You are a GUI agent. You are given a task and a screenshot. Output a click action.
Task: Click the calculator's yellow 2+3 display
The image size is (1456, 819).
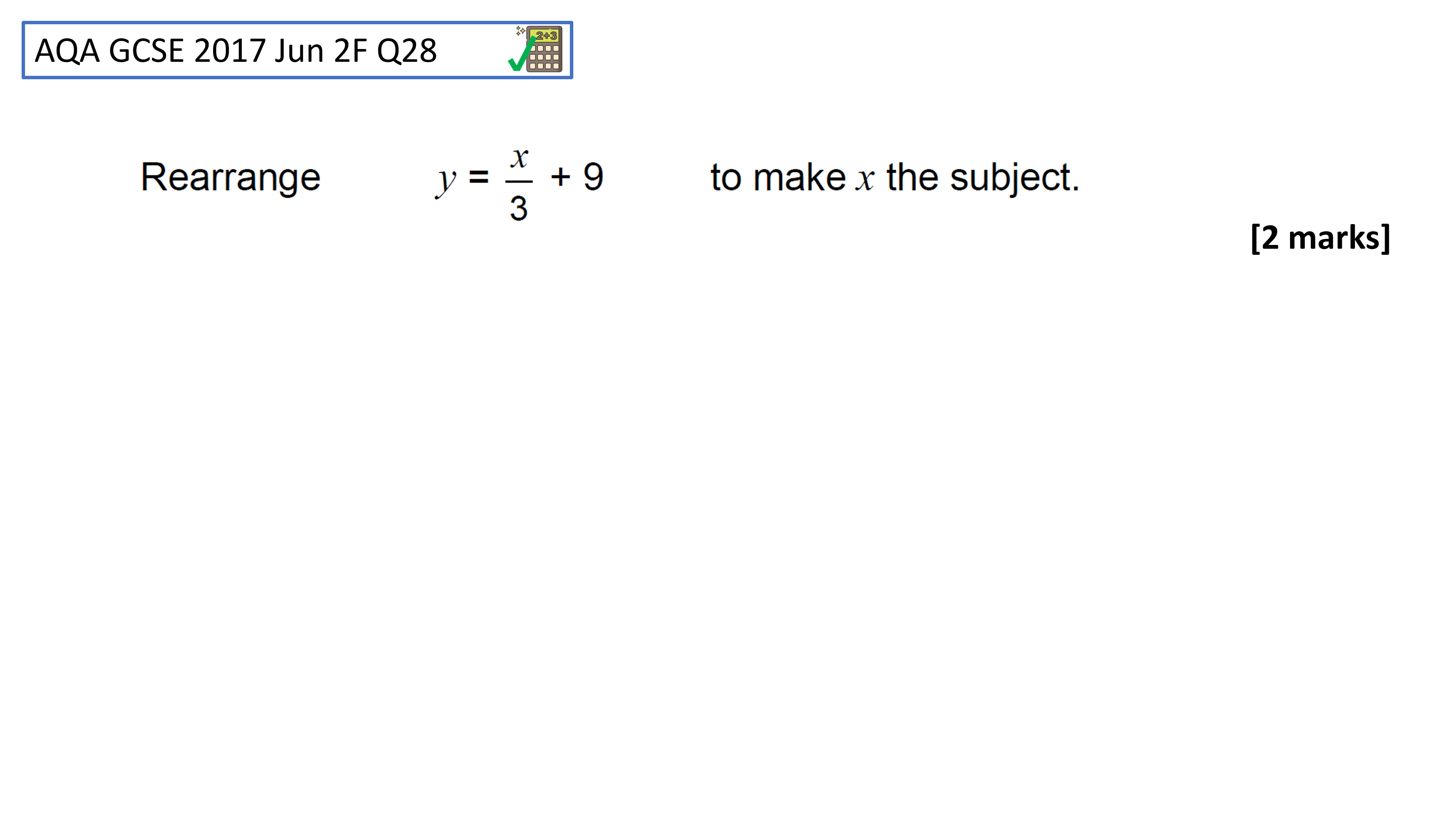pos(545,36)
